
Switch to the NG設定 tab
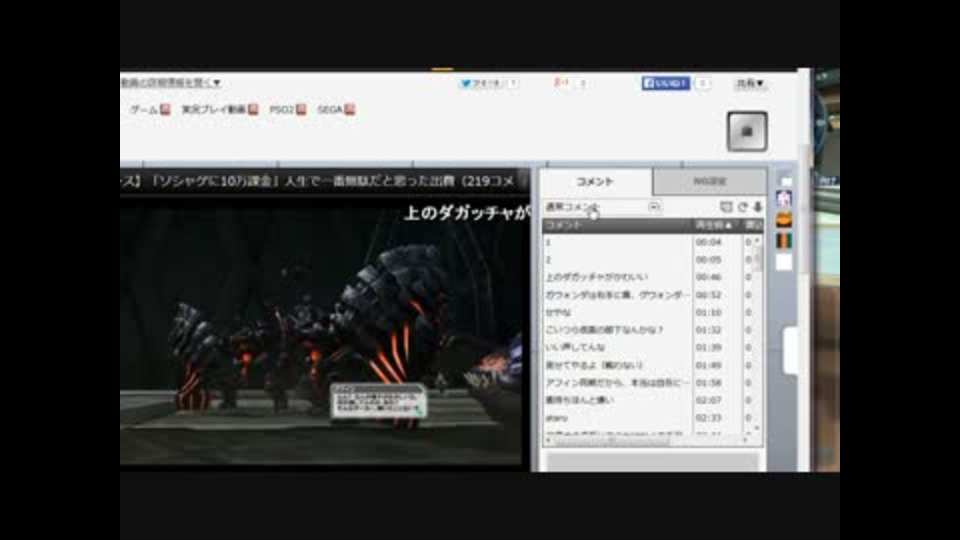click(709, 182)
